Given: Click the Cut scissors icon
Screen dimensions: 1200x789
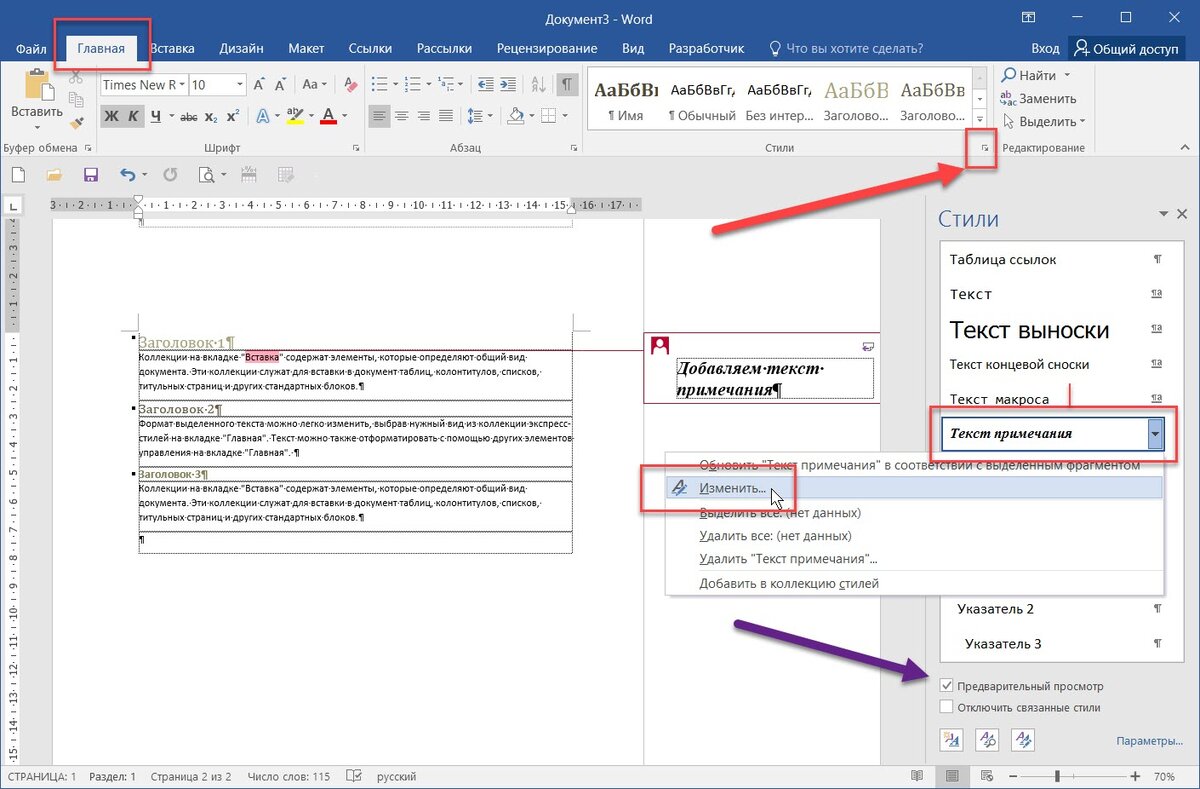Looking at the screenshot, I should [75, 78].
